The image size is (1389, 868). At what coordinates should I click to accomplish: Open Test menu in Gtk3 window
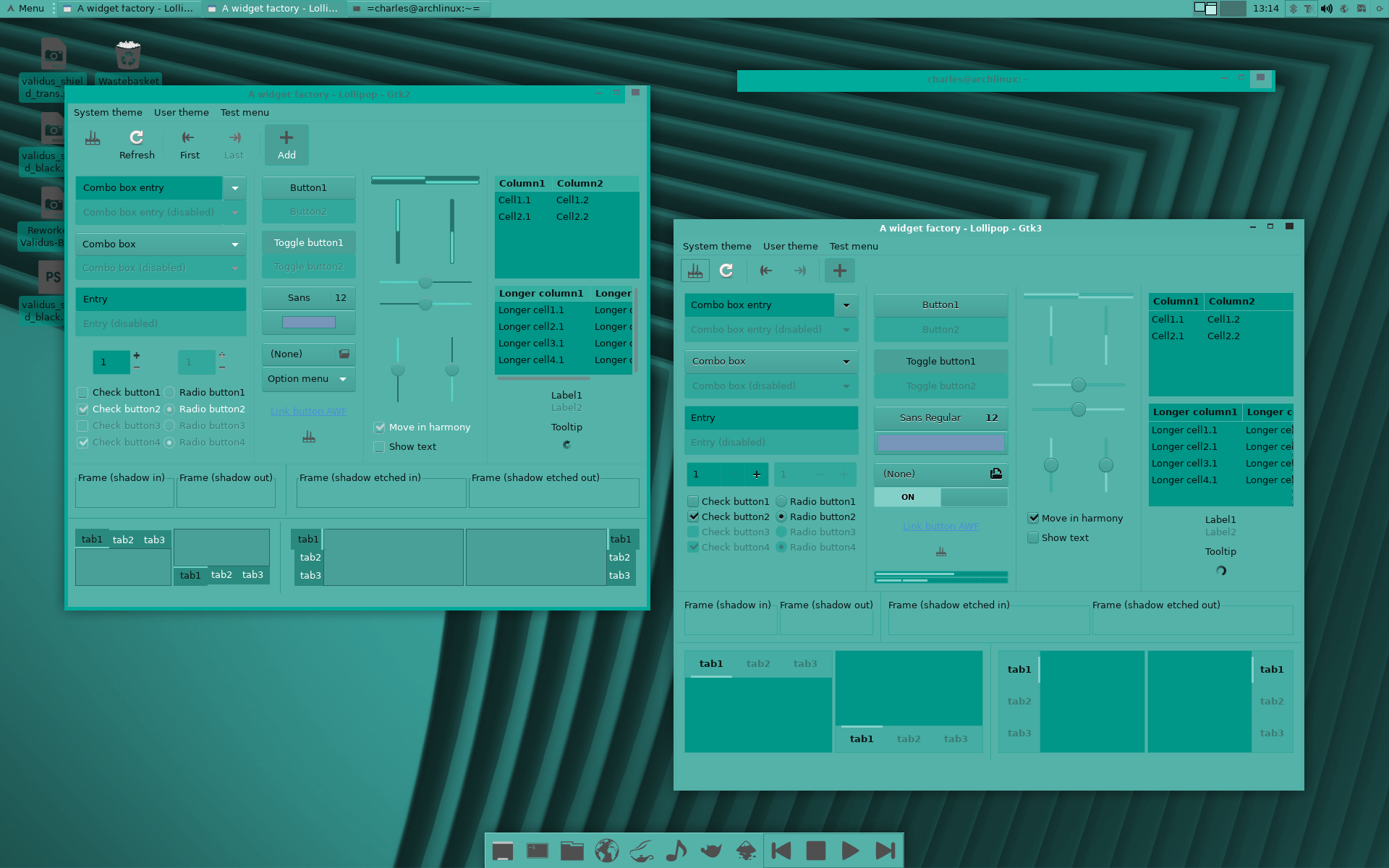coord(854,246)
